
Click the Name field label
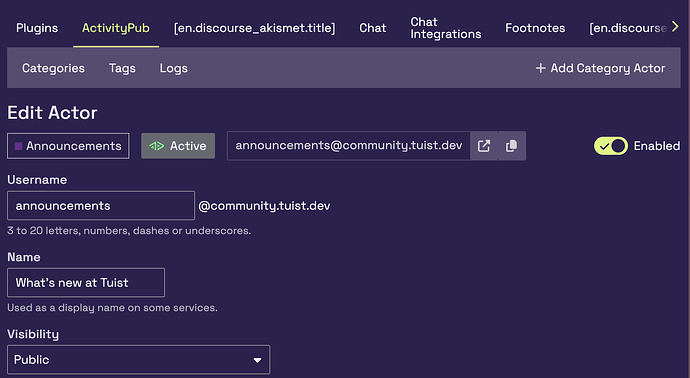(24, 257)
